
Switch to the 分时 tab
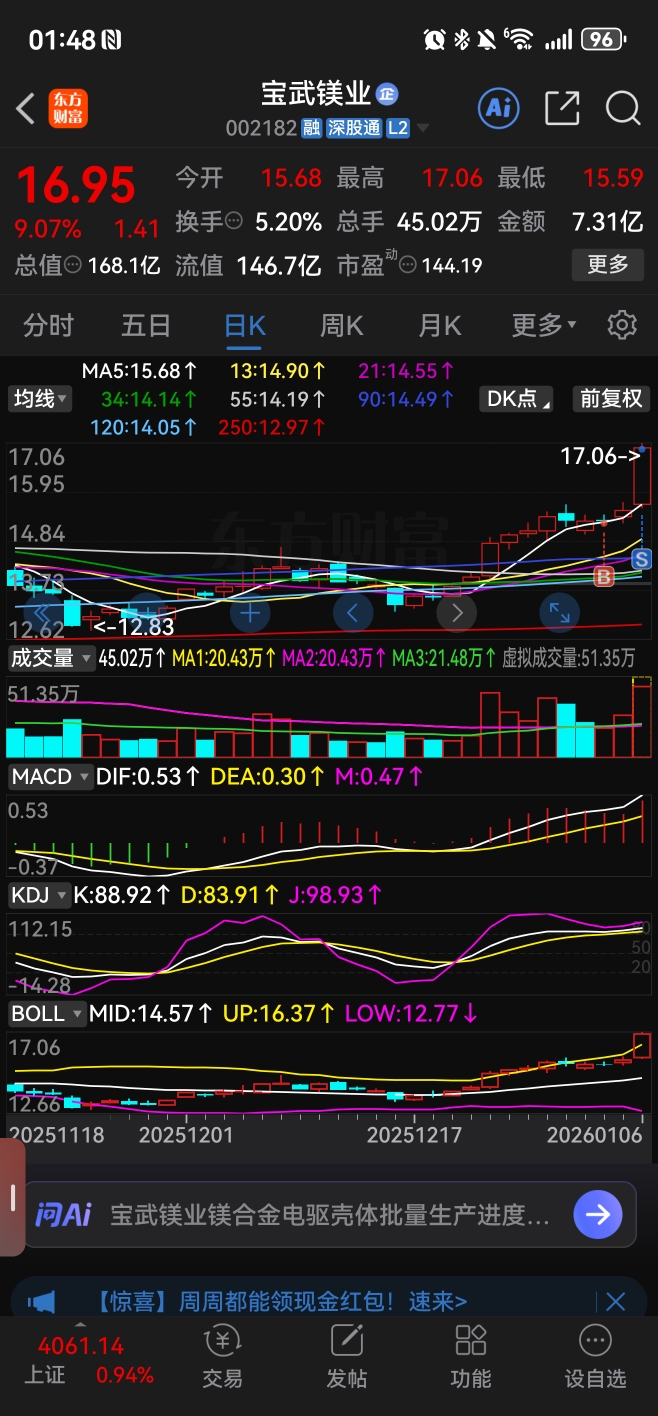49,325
